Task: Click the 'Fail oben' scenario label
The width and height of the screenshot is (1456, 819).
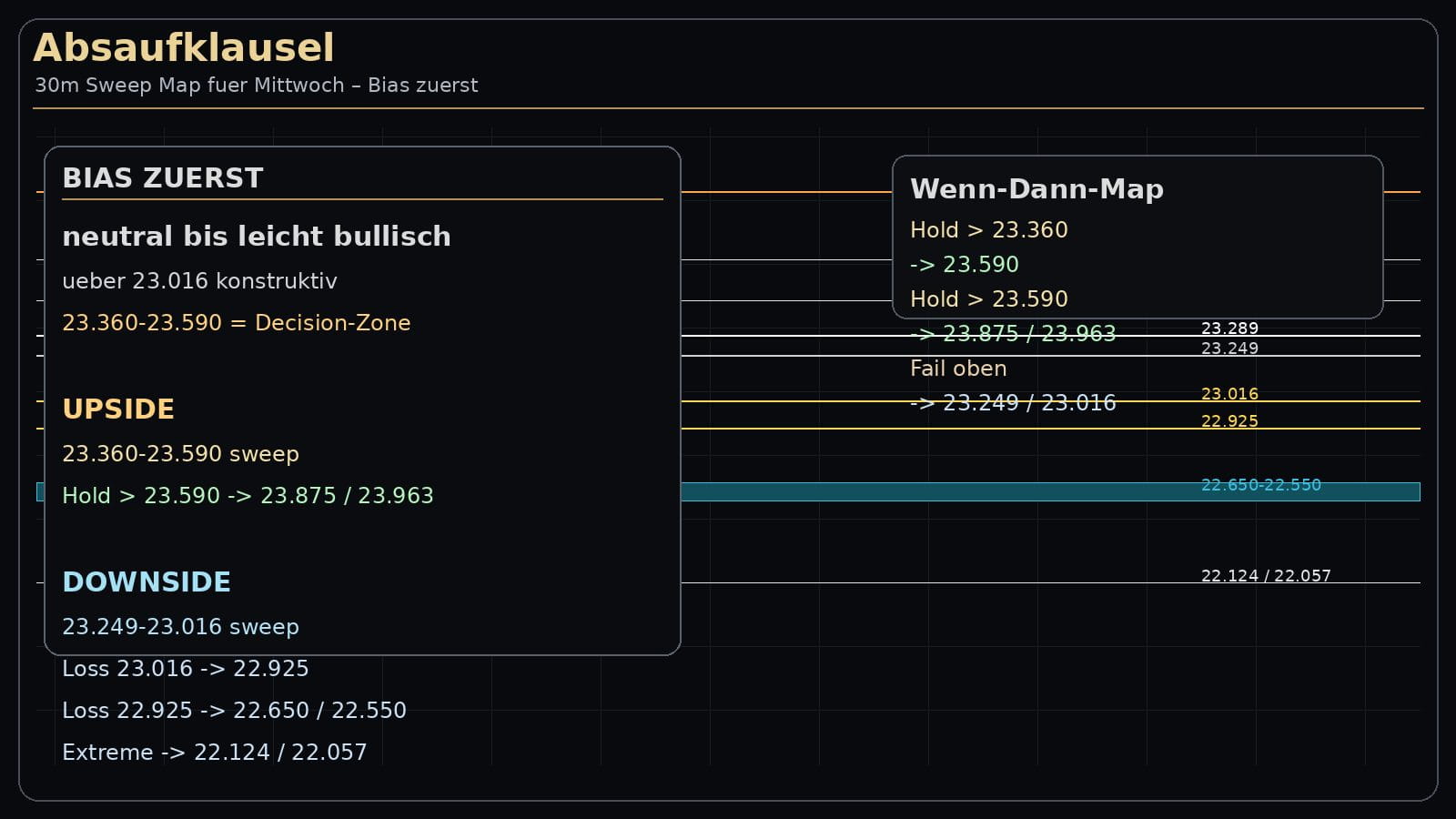Action: (958, 369)
